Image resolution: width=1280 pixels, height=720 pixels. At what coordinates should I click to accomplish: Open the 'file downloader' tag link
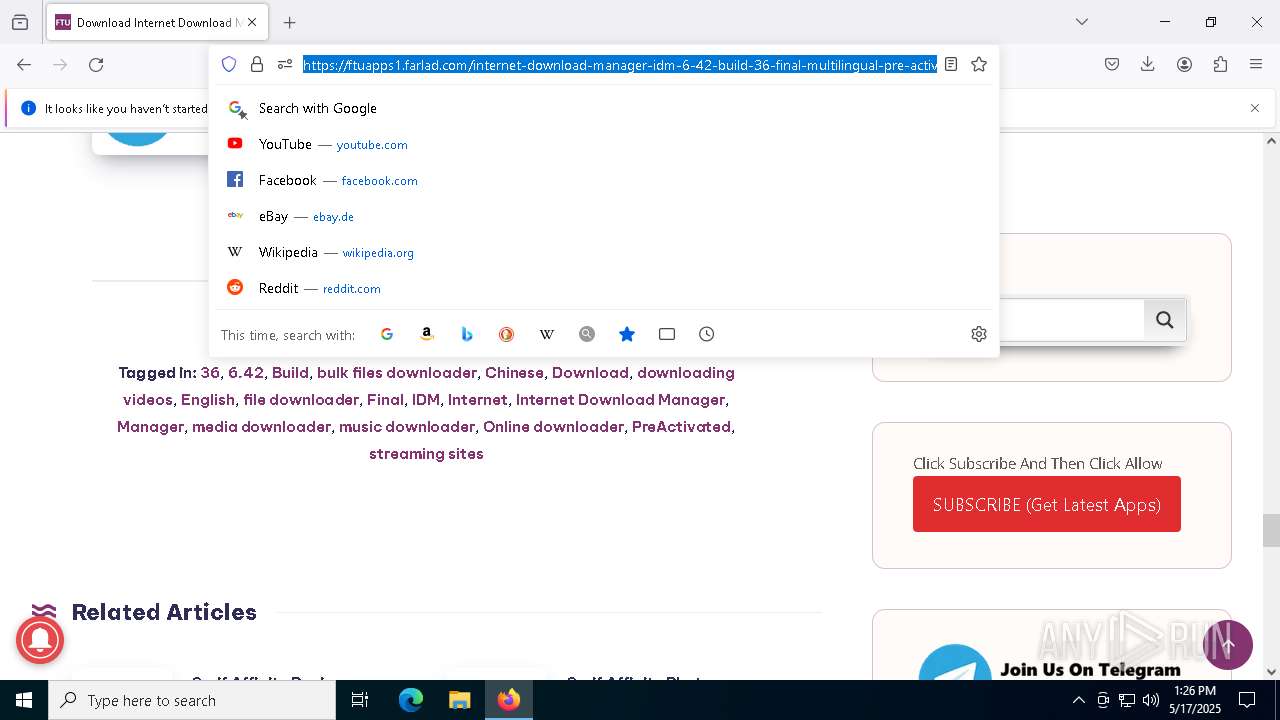[x=301, y=399]
